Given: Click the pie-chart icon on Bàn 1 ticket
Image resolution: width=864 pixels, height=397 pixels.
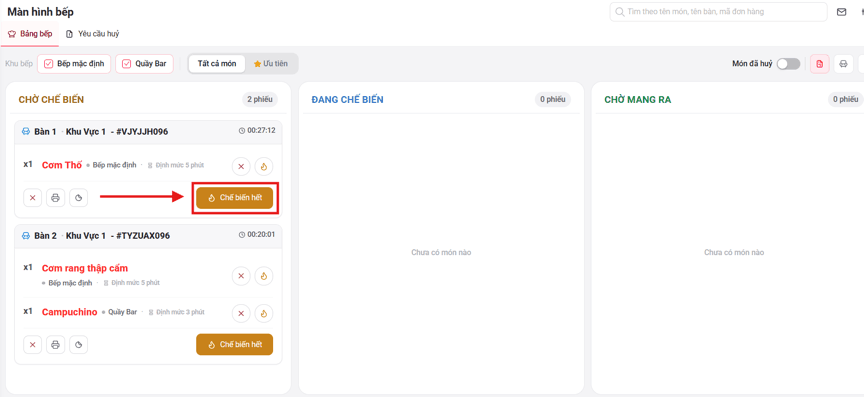Looking at the screenshot, I should tap(78, 198).
